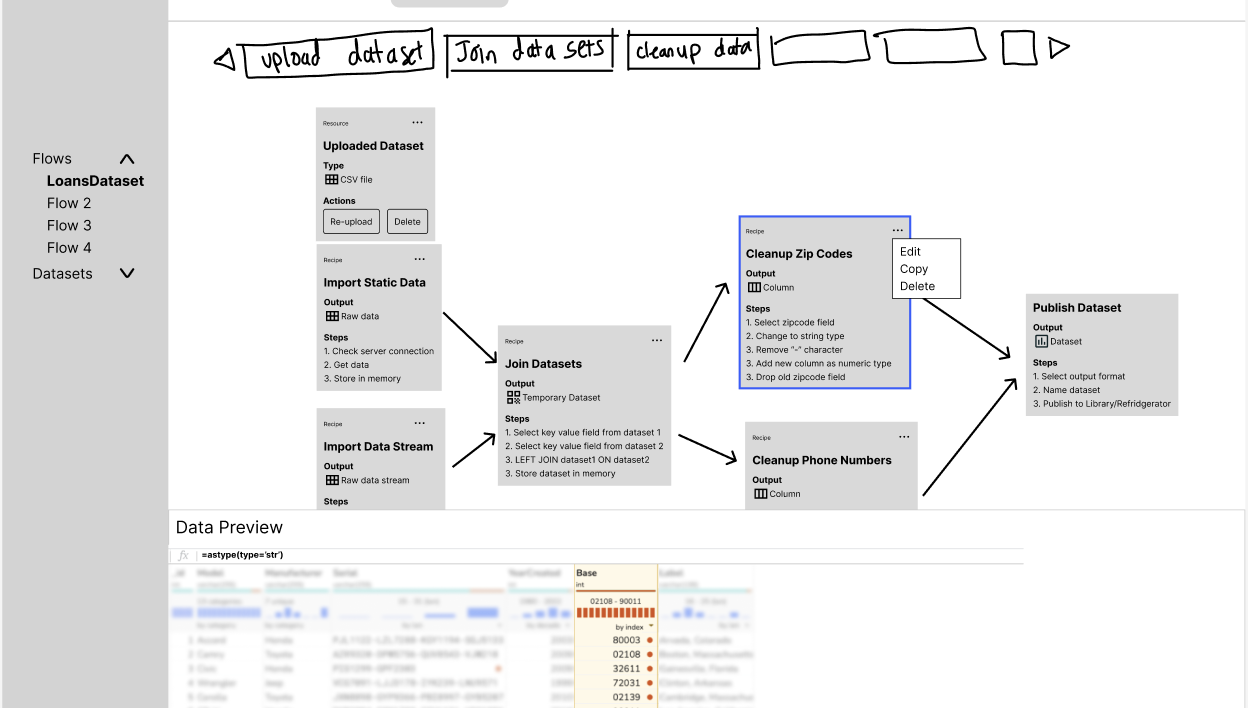
Task: Click the Base column header
Action: point(587,573)
